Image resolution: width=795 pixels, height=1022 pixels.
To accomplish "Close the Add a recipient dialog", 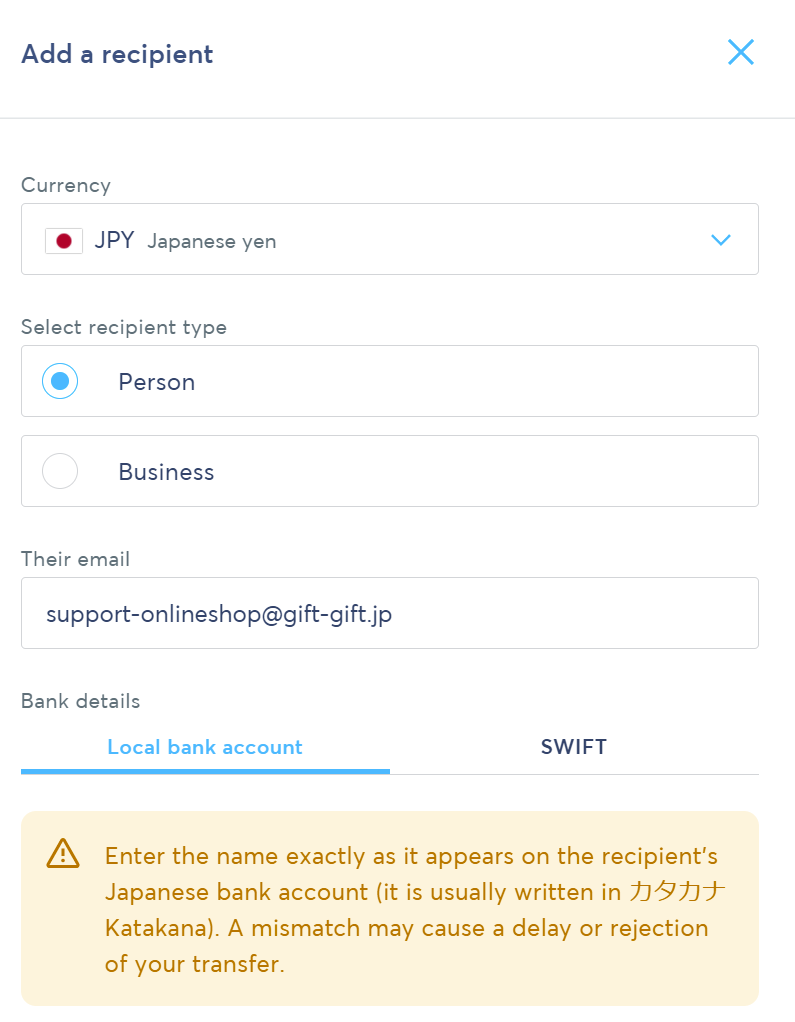I will 740,53.
